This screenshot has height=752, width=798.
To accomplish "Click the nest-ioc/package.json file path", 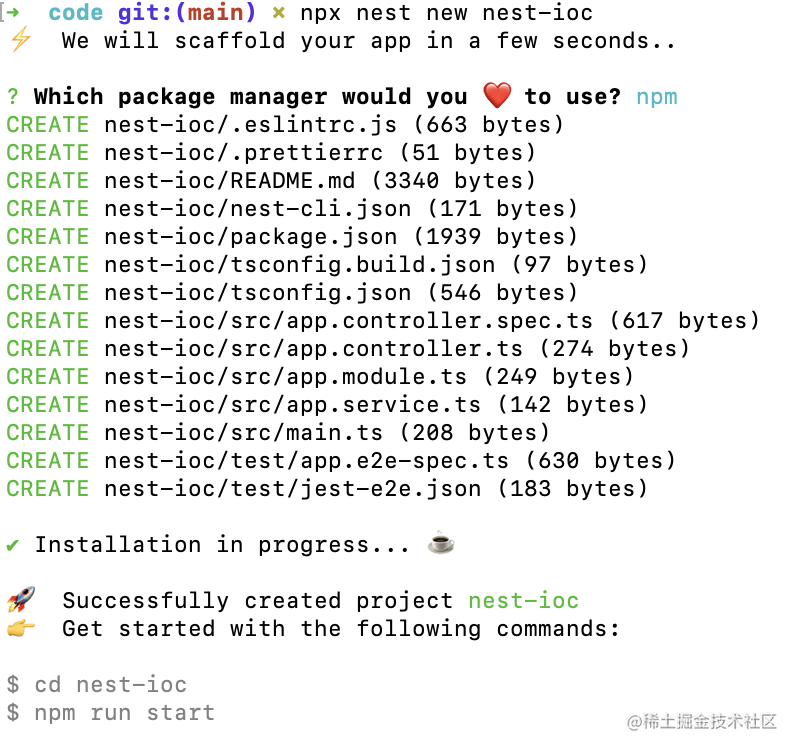I will click(x=250, y=237).
